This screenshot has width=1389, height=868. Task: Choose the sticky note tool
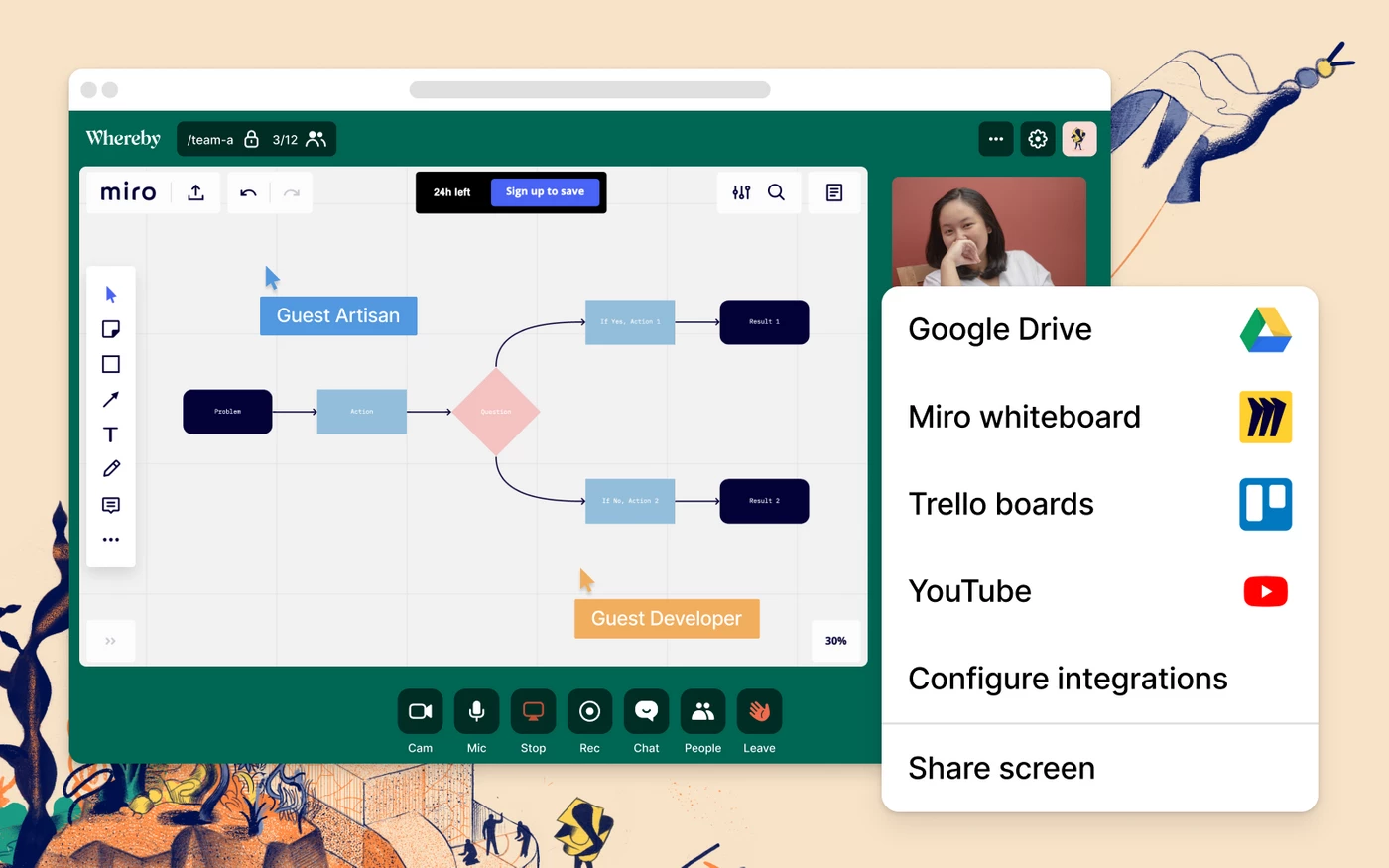coord(111,329)
